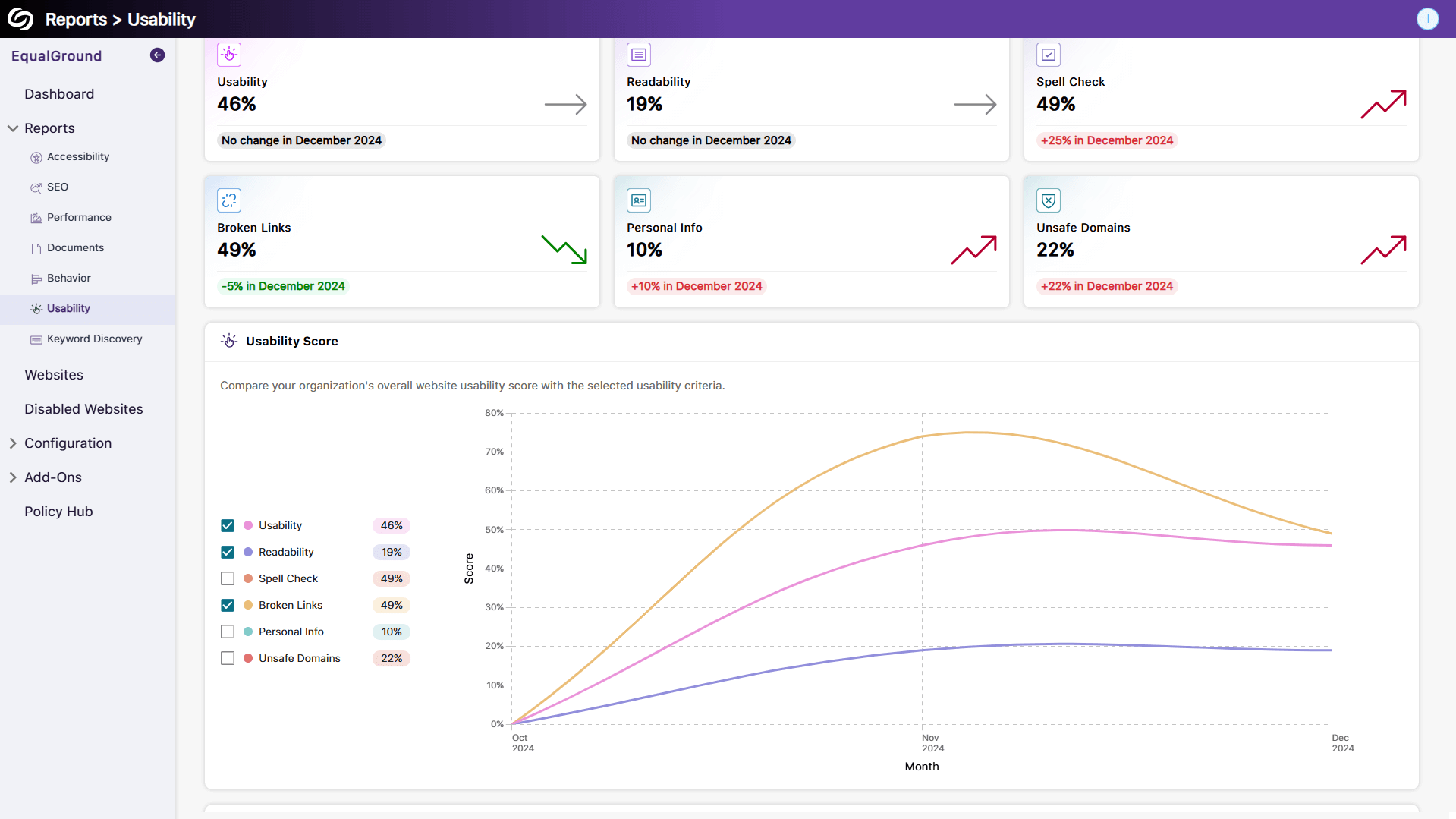
Task: Uncheck the Usability legend checkbox
Action: coord(228,525)
